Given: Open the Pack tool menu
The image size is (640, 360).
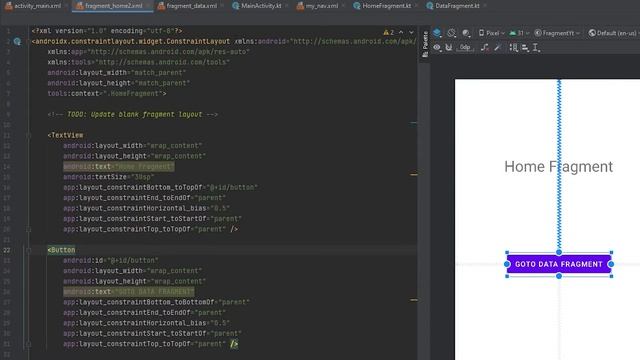Looking at the screenshot, I should tap(513, 48).
